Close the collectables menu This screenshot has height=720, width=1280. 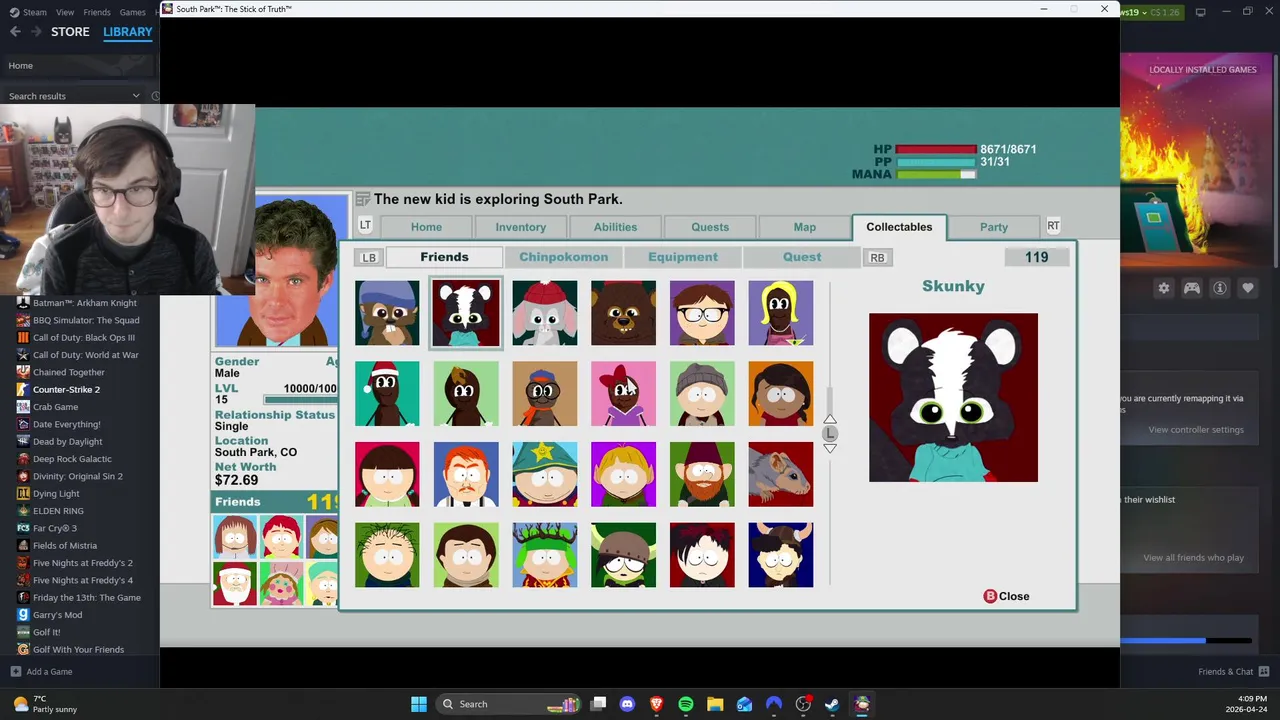coord(1006,596)
